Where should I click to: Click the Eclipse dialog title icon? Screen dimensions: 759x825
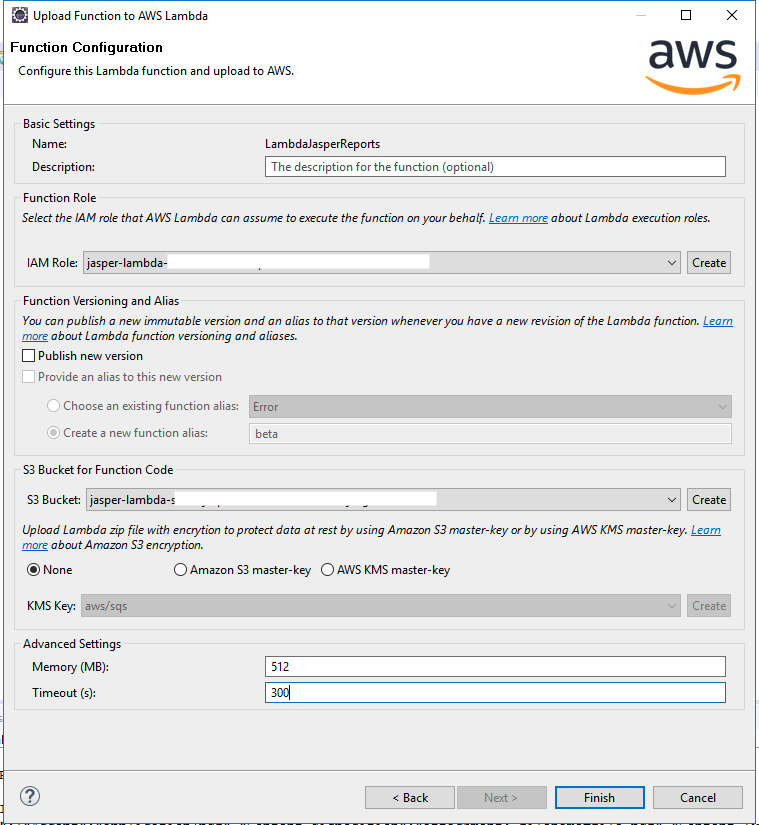(x=19, y=15)
